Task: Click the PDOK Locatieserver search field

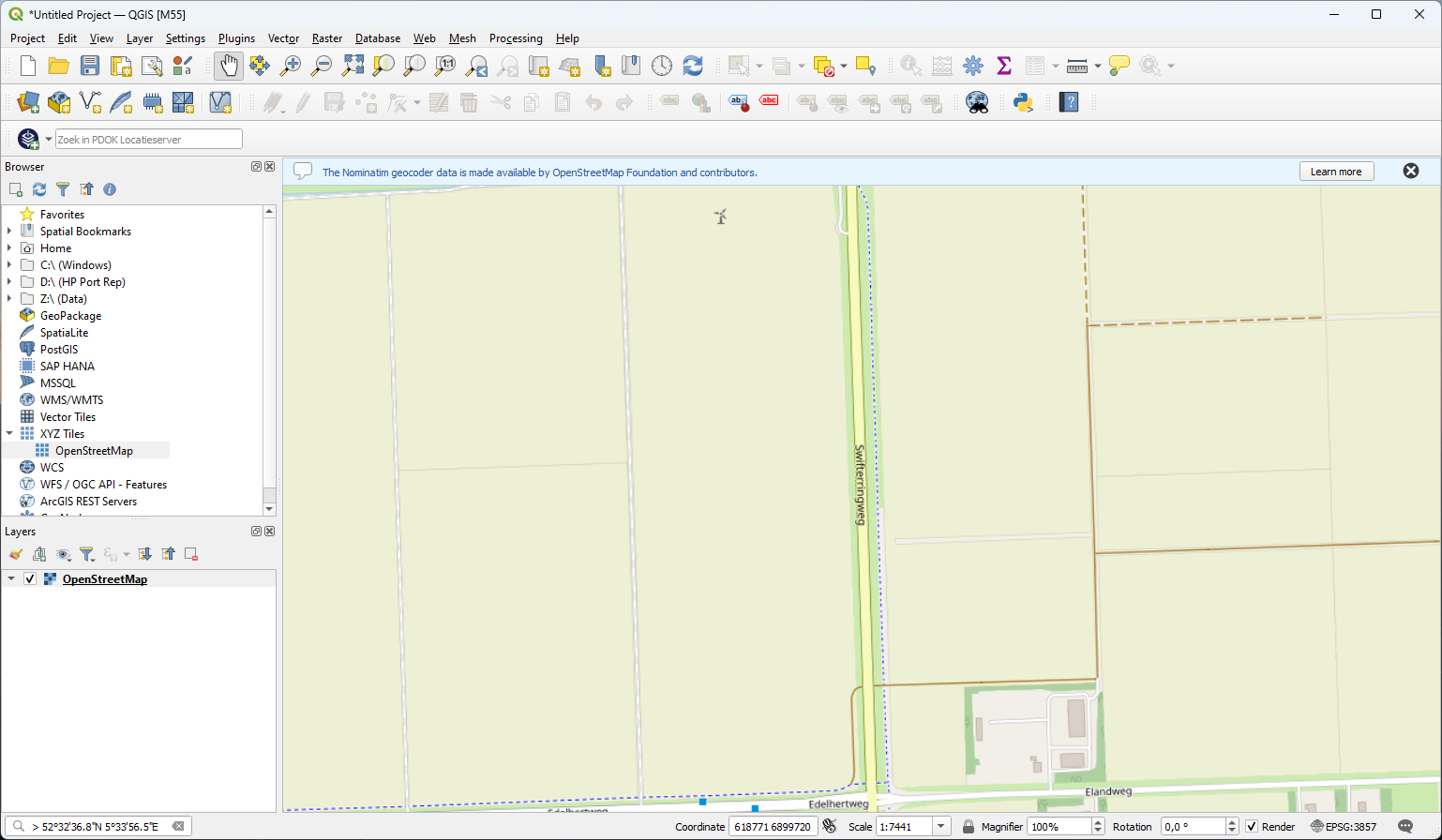Action: point(148,138)
